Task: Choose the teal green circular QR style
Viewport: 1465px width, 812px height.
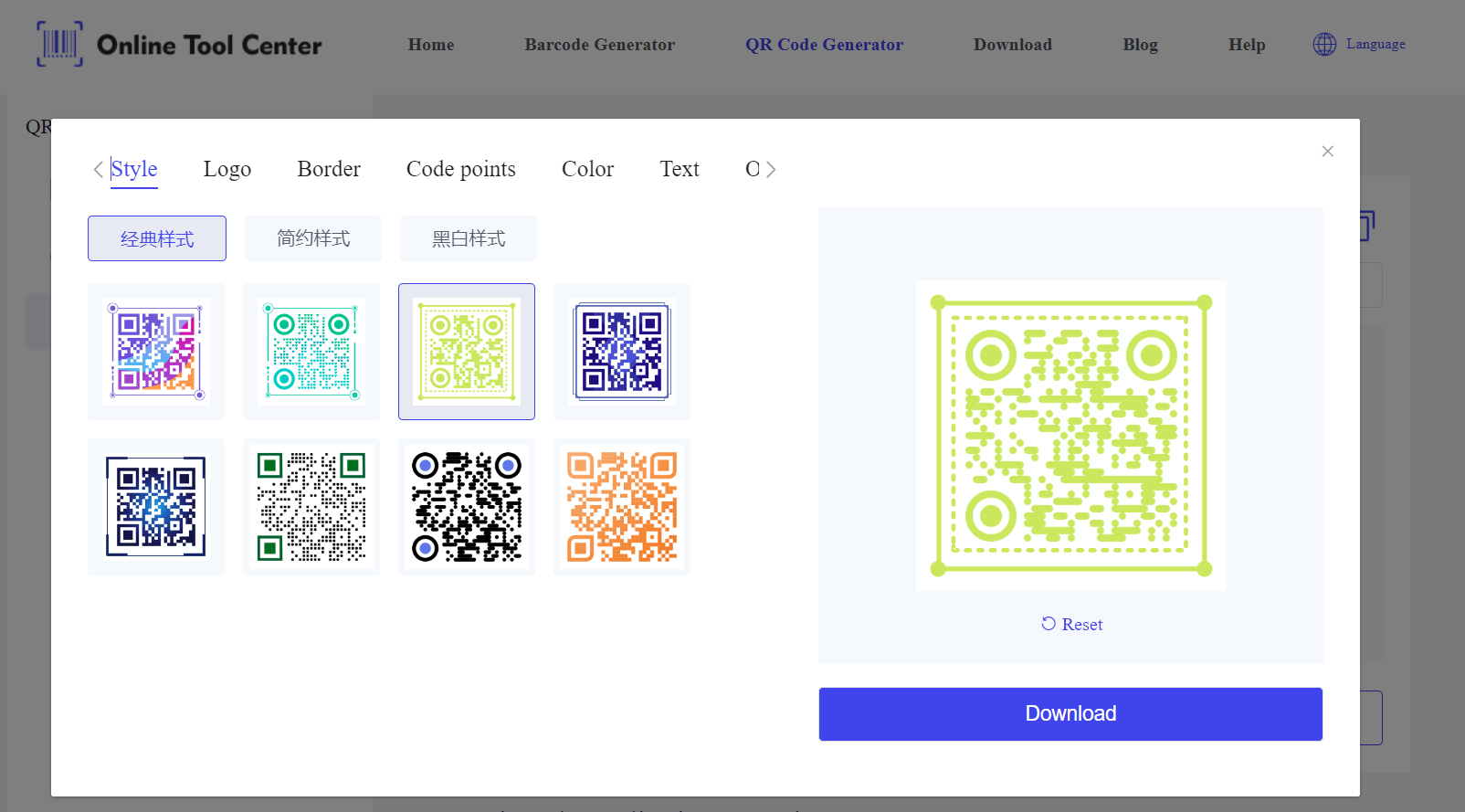Action: click(x=311, y=352)
